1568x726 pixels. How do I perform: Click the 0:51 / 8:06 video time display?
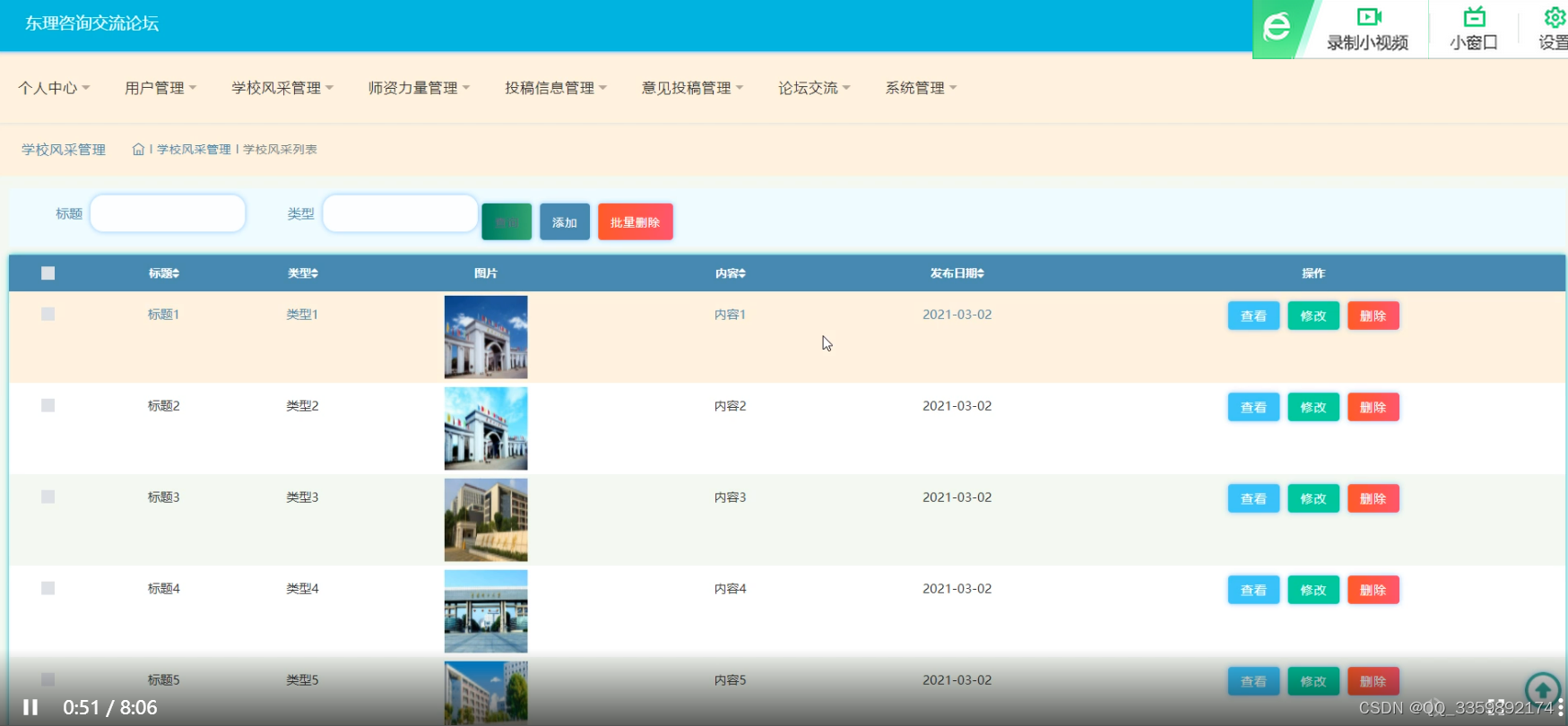pos(110,707)
